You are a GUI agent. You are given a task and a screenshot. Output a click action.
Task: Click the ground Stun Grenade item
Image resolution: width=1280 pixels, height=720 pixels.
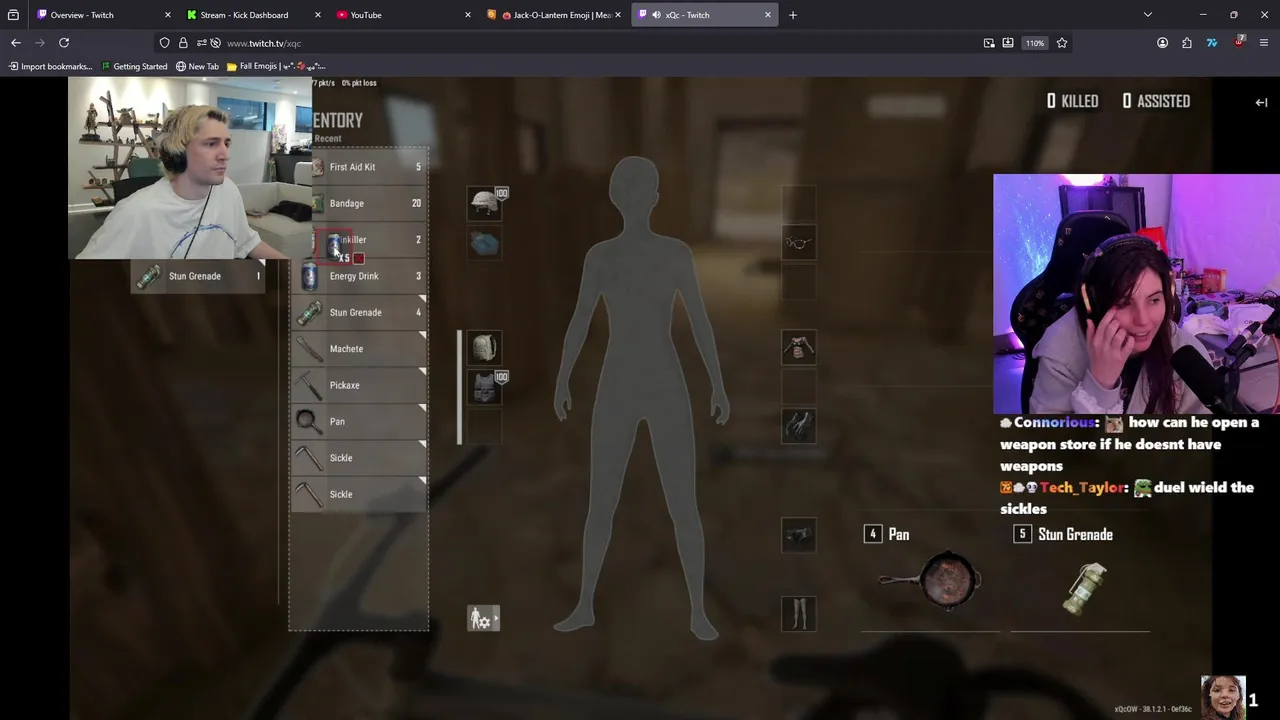coord(198,276)
